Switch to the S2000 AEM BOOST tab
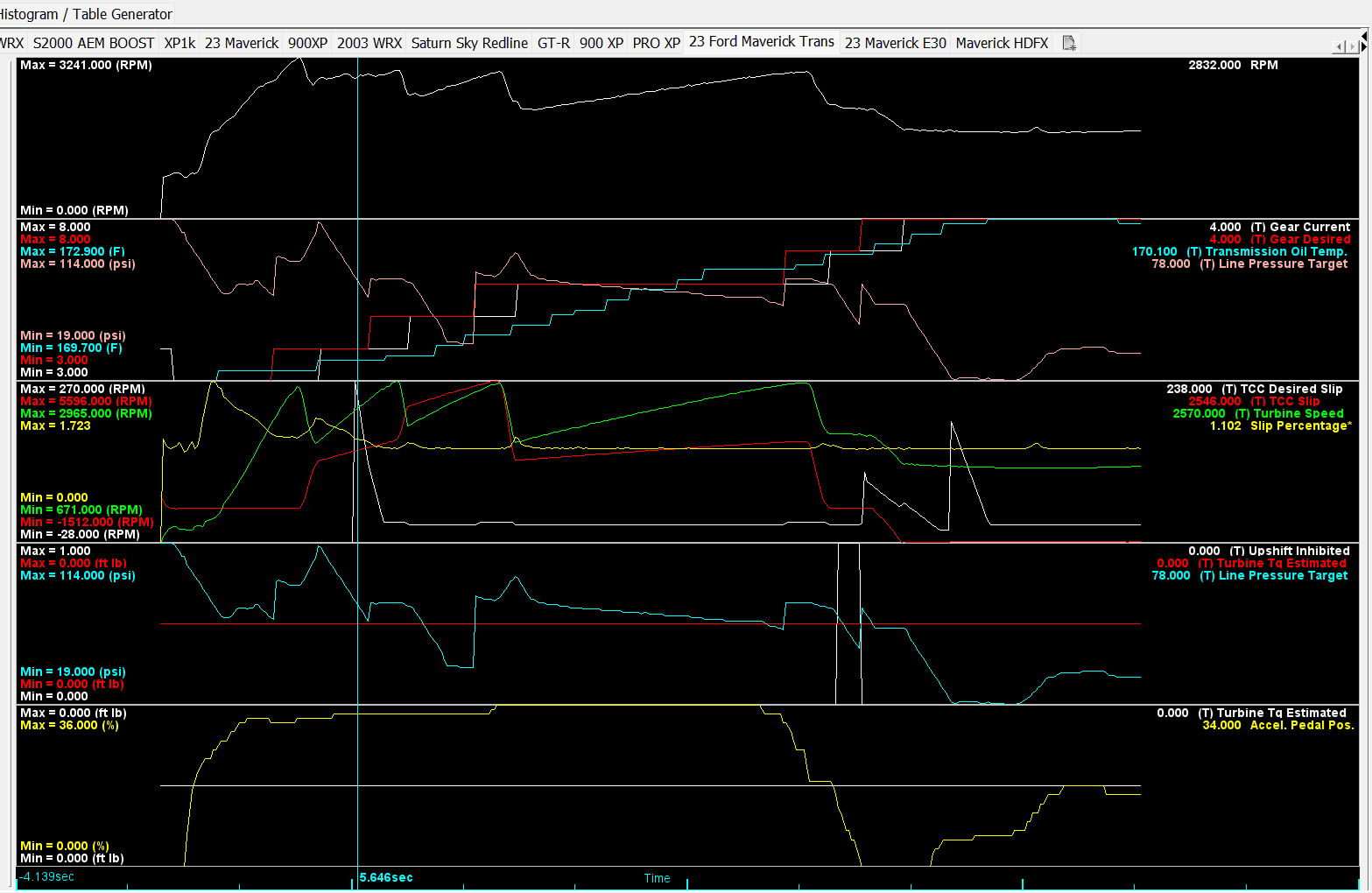 click(94, 43)
